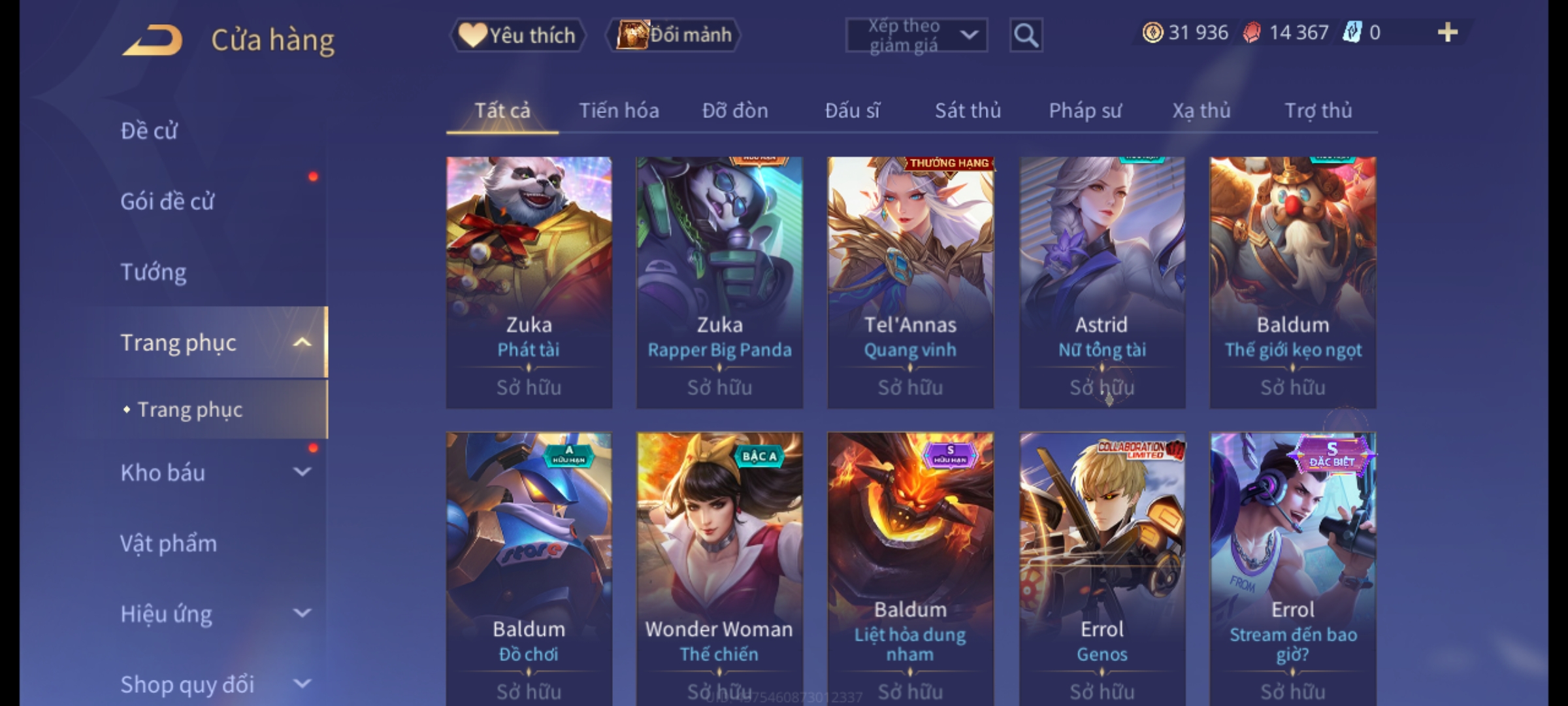Tap the plus icon to add currency
This screenshot has width=1568, height=706.
(1448, 33)
